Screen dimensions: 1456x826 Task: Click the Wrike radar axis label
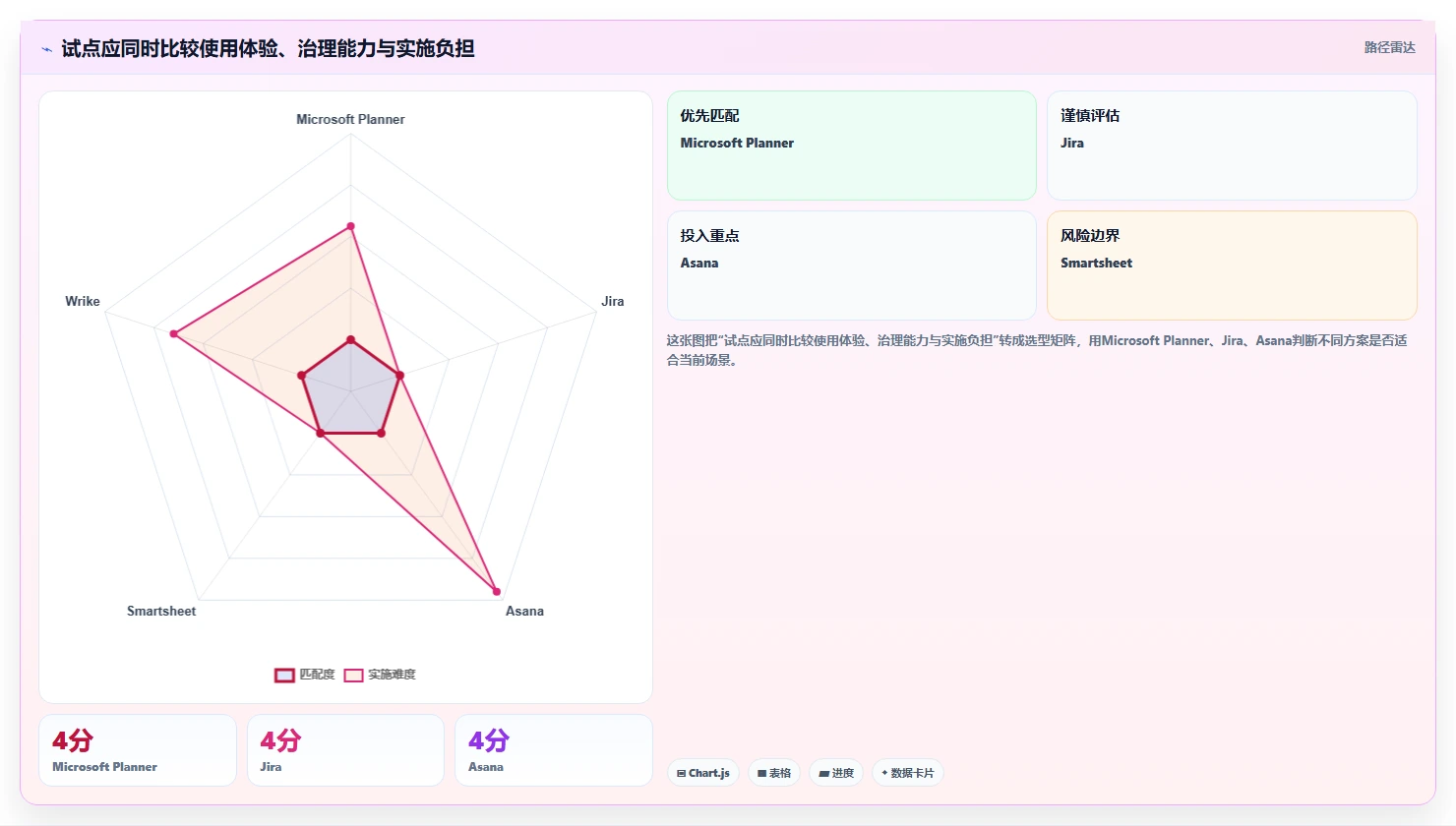83,301
